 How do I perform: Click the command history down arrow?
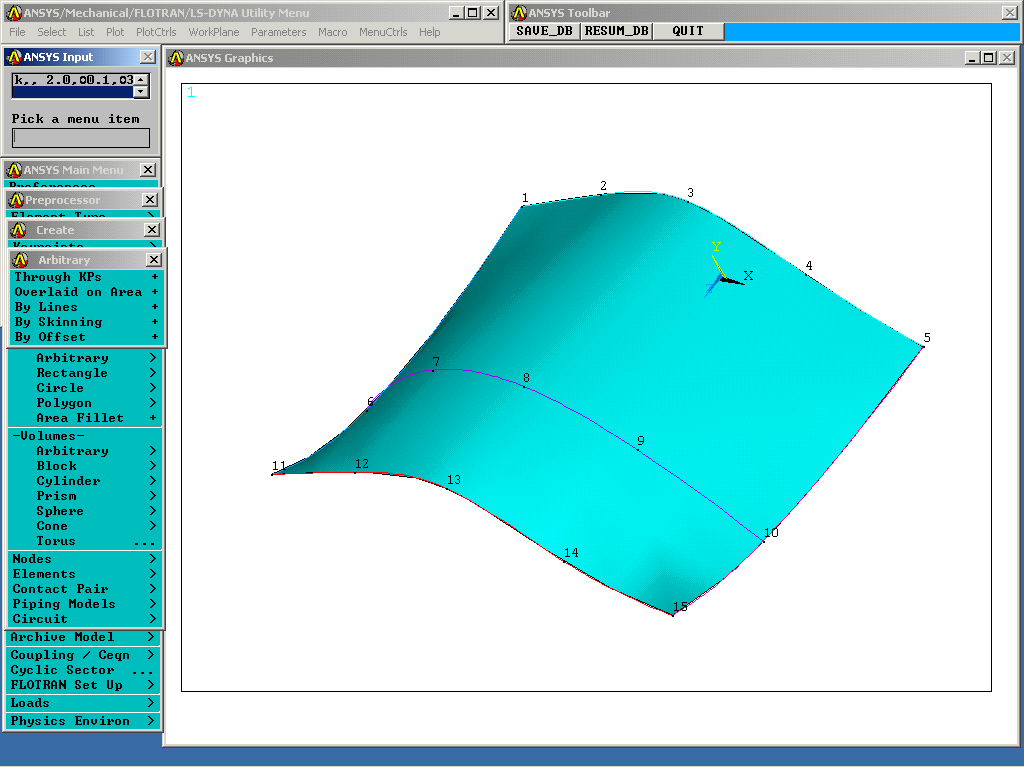tap(141, 91)
